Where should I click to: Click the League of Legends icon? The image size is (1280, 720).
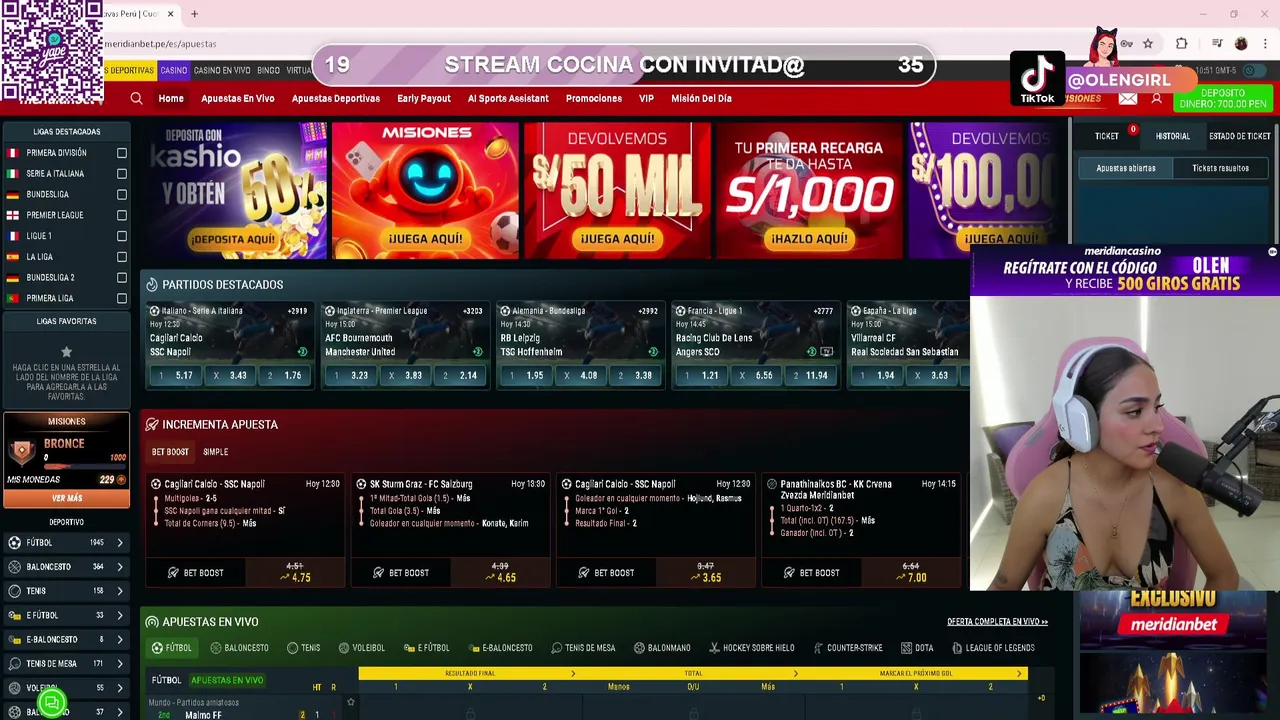[958, 648]
